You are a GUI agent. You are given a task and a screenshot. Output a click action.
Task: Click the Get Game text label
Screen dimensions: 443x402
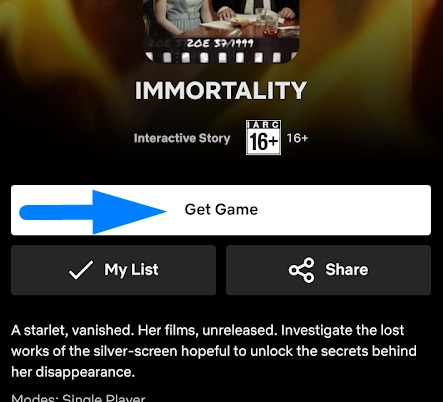tap(221, 210)
